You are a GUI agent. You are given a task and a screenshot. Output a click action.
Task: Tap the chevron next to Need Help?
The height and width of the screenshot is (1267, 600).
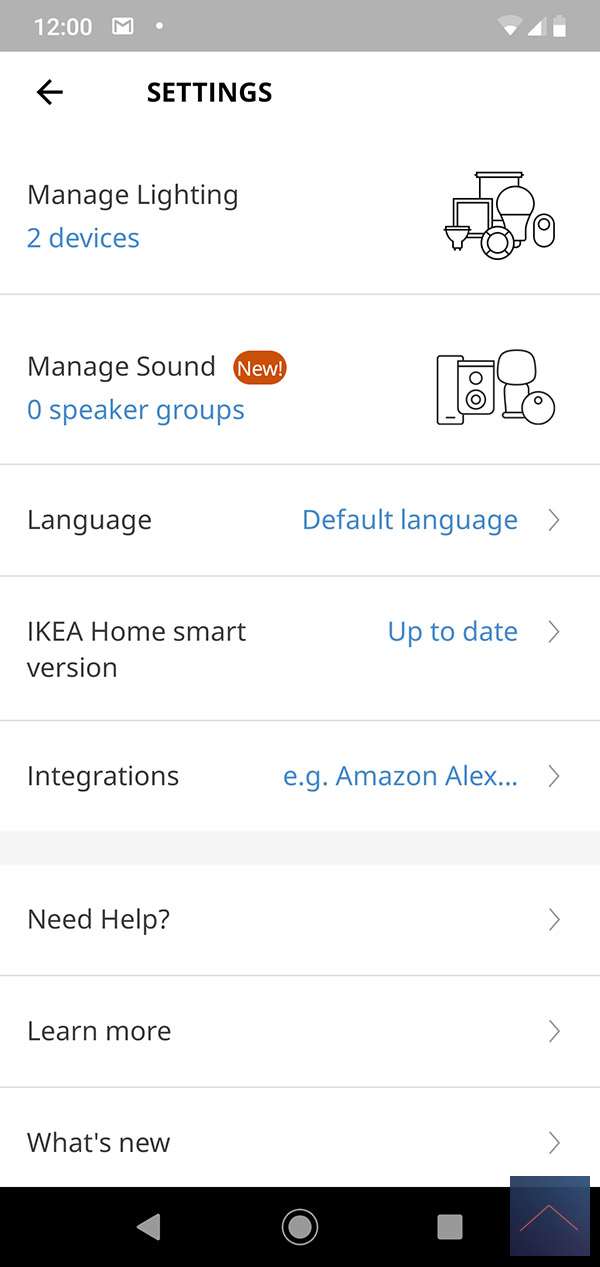[x=554, y=920]
